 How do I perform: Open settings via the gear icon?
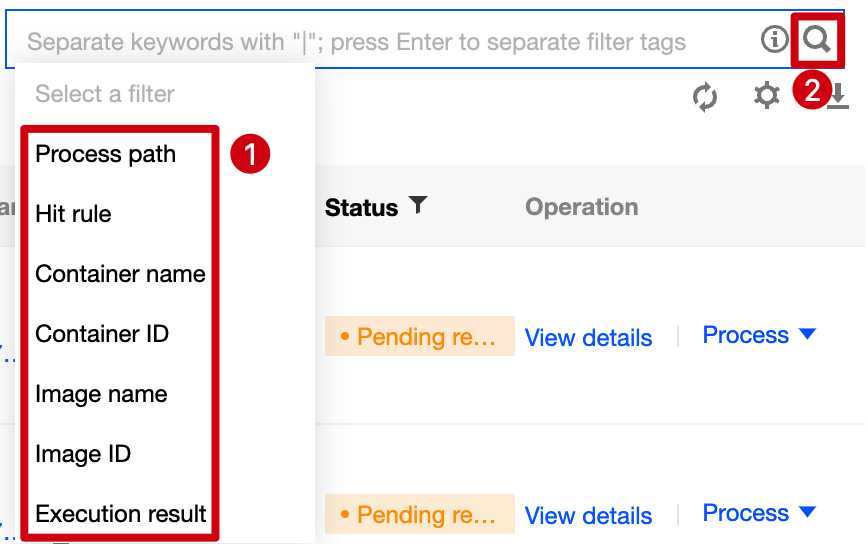coord(766,96)
